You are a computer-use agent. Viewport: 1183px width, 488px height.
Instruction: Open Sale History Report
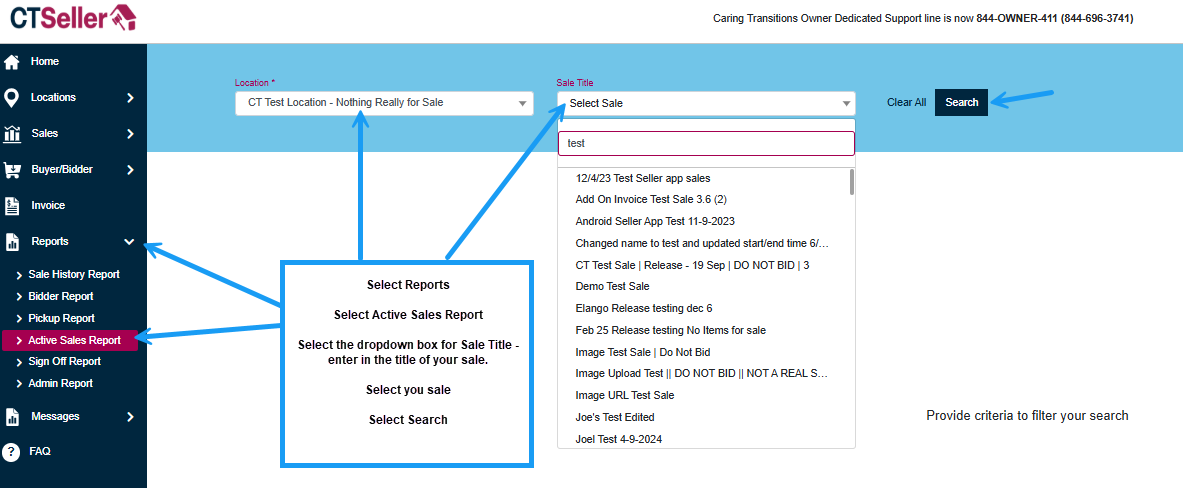point(73,275)
